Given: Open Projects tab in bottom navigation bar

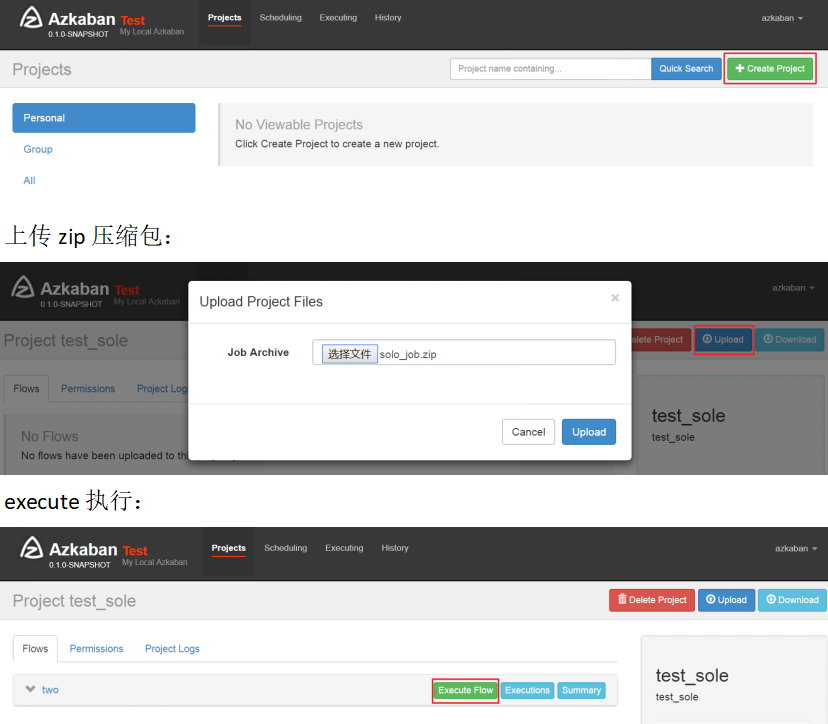Looking at the screenshot, I should click(x=229, y=548).
